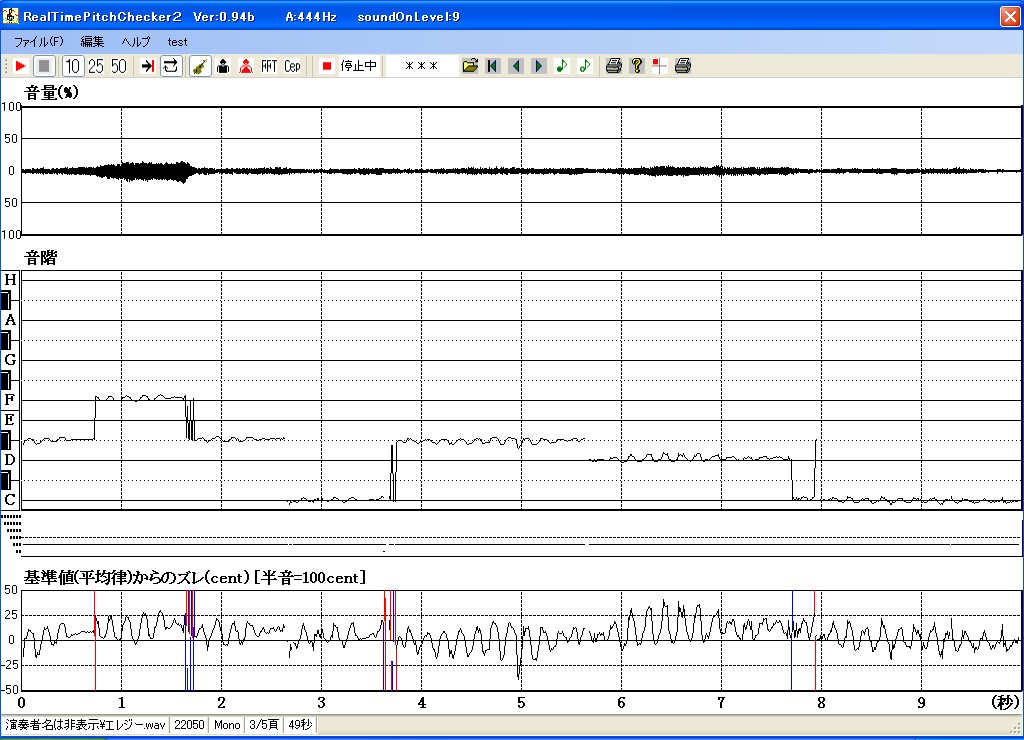Click the jump-to-end arrow icon
Screen dimensions: 1024x740
tap(148, 66)
